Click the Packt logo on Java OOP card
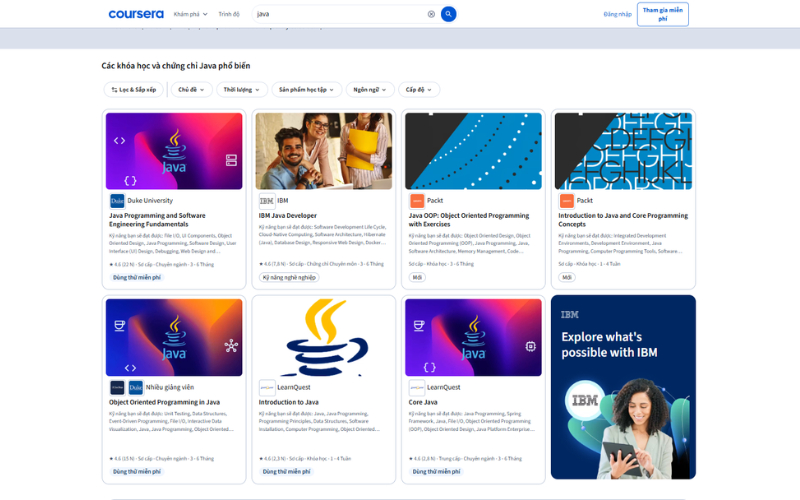The image size is (800, 500). point(416,201)
